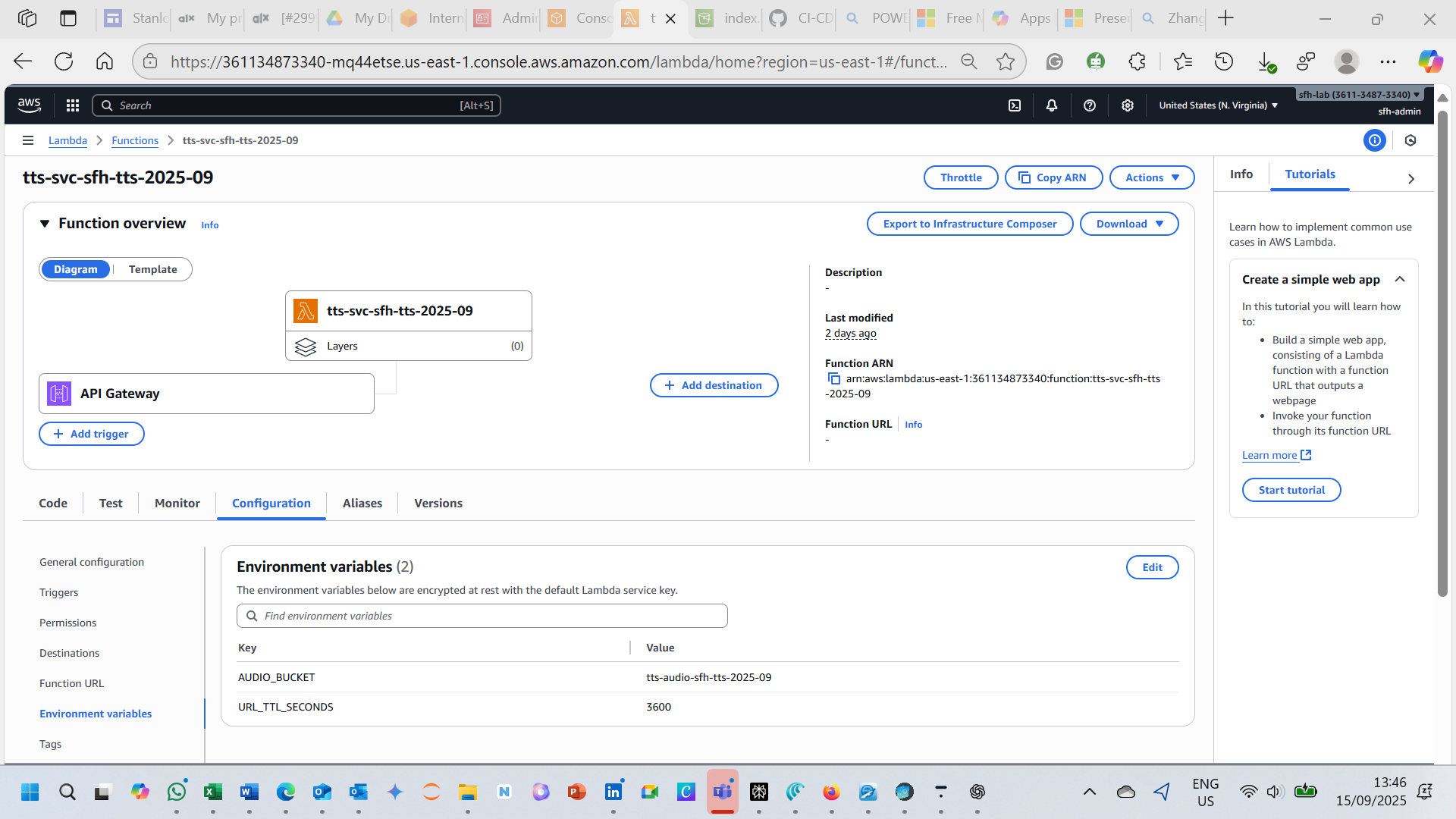Open the region selector United States (N. Virginia)
This screenshot has height=819, width=1456.
[x=1218, y=105]
